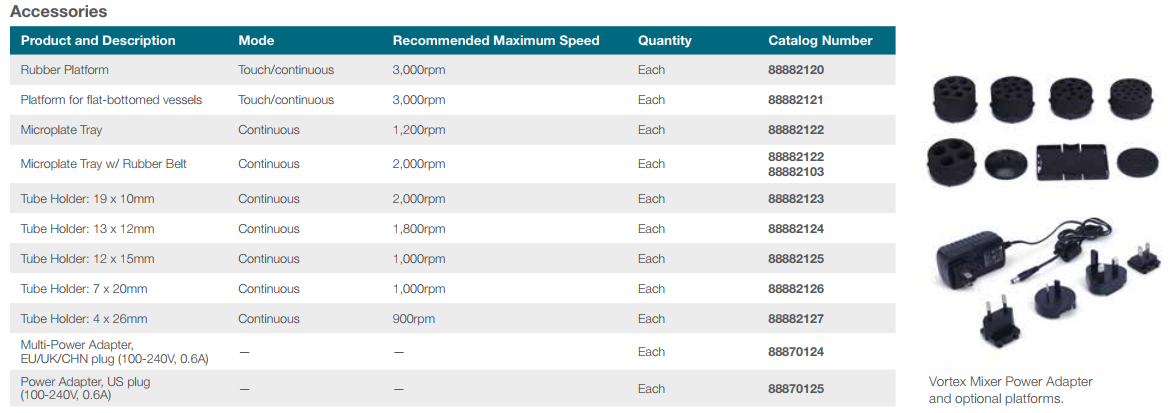Click the Product and Description column header

pos(98,41)
